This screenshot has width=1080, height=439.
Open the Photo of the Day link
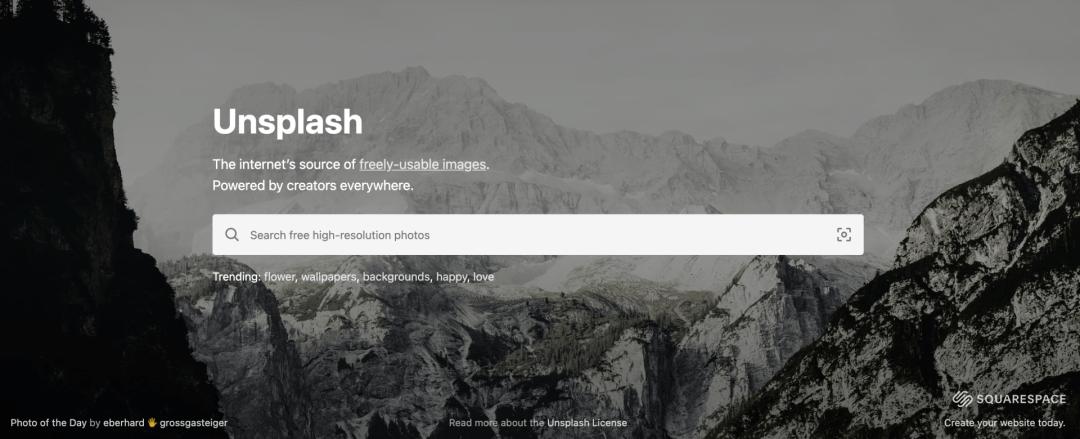(48, 423)
